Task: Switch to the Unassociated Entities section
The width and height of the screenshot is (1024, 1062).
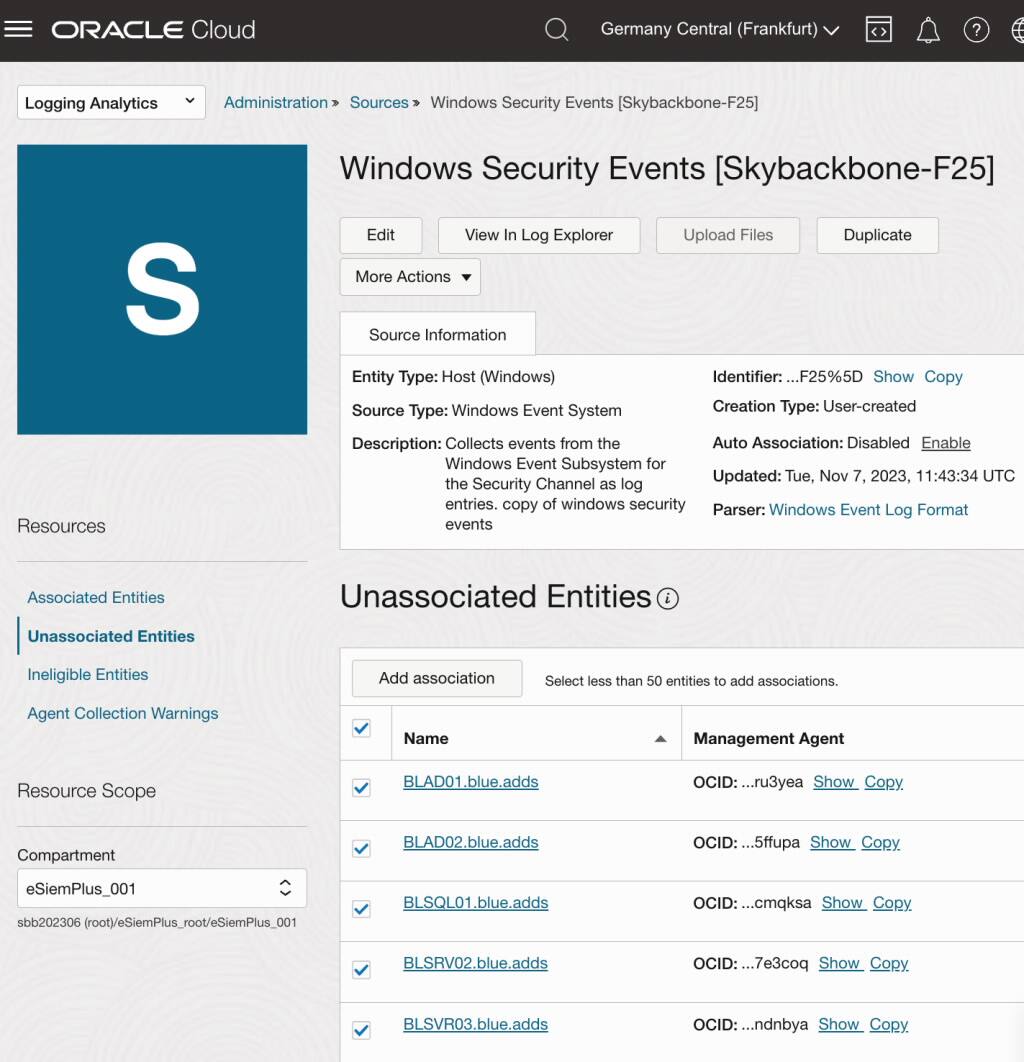Action: (110, 635)
